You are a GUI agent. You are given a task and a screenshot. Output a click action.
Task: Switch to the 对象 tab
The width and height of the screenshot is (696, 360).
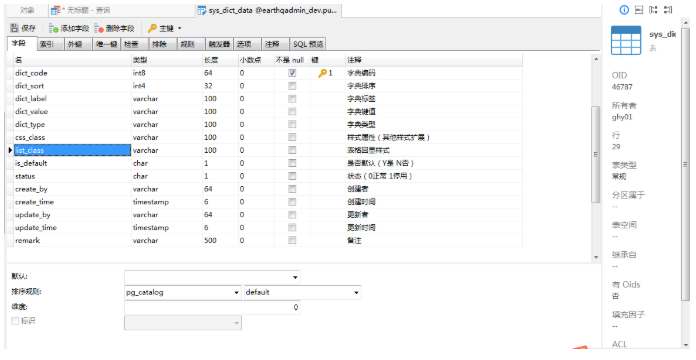(x=28, y=10)
